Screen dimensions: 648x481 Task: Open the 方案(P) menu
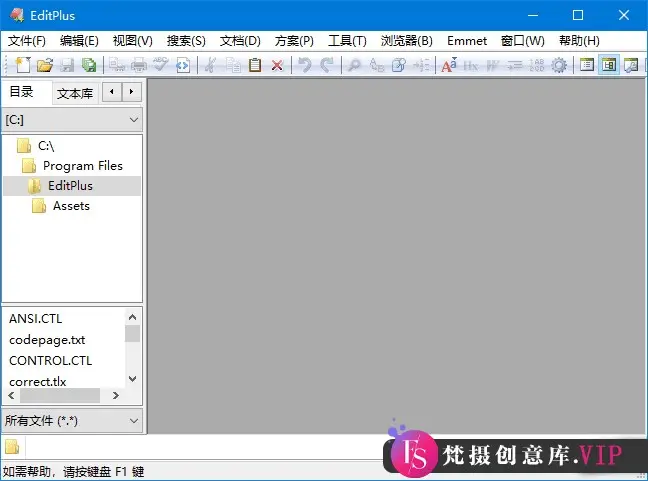coord(294,41)
